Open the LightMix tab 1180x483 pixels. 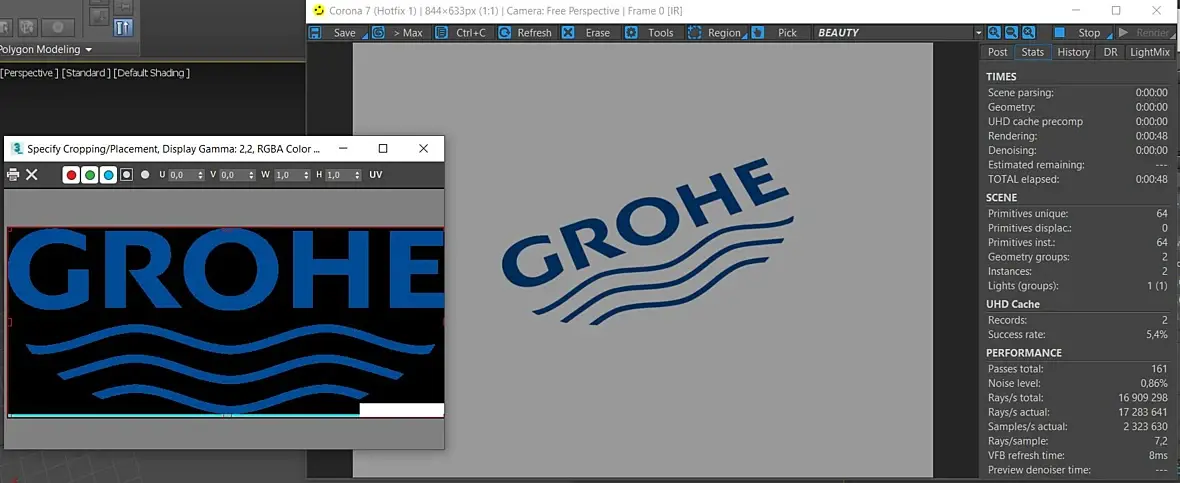coord(1150,52)
